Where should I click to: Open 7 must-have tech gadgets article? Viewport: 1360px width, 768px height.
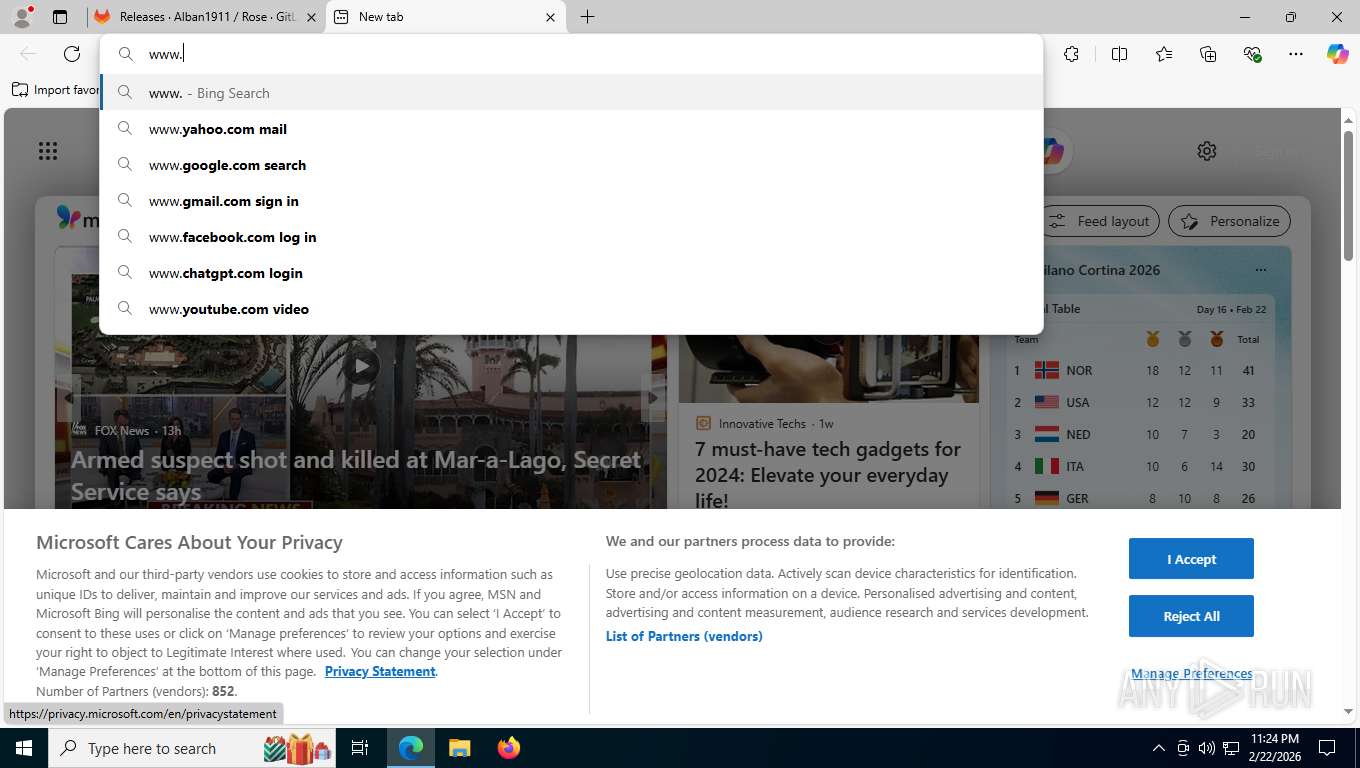tap(828, 475)
